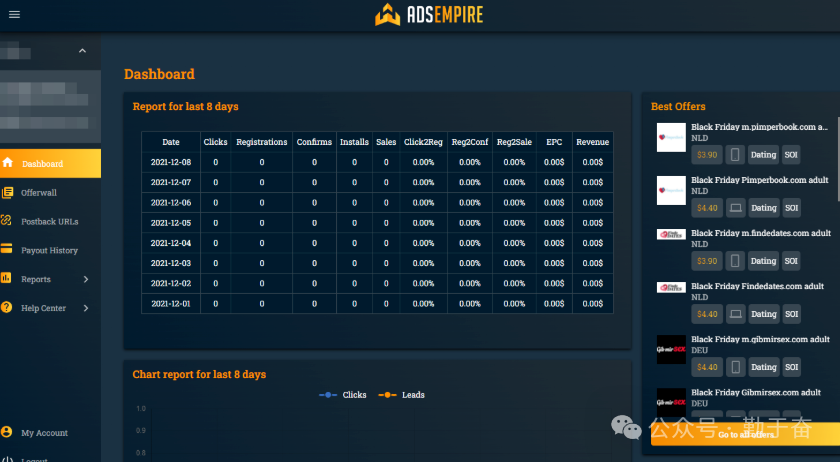Click the Pimperbook.com adult offer thumbnail
The width and height of the screenshot is (840, 462).
click(x=671, y=190)
